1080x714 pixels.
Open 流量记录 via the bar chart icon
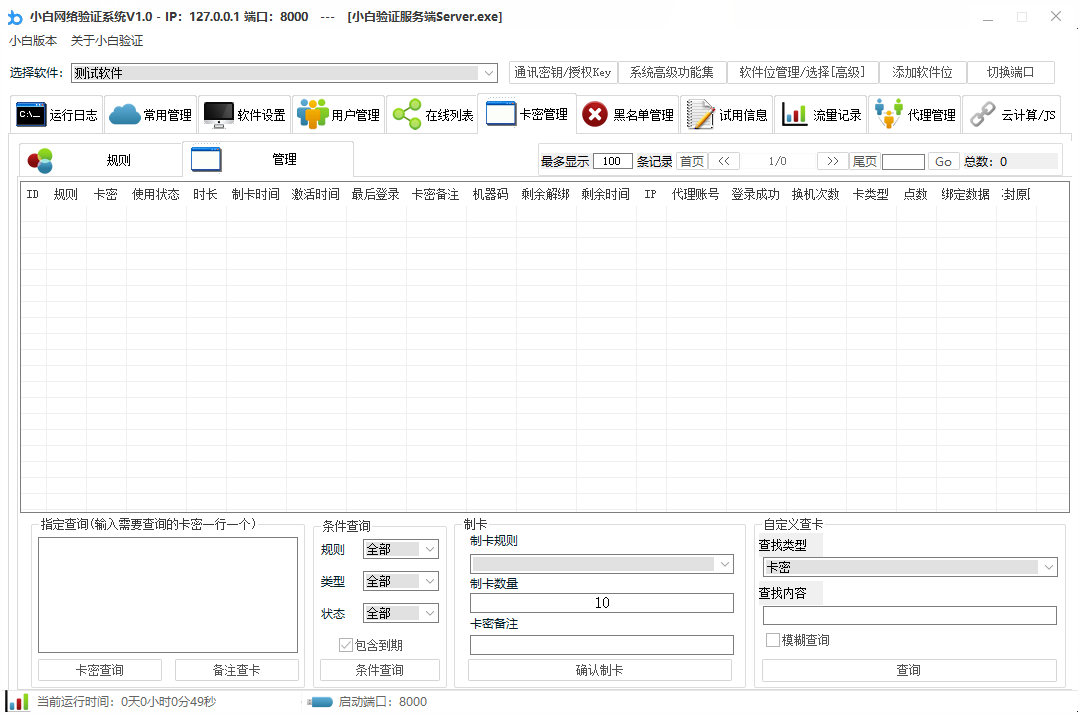click(796, 113)
